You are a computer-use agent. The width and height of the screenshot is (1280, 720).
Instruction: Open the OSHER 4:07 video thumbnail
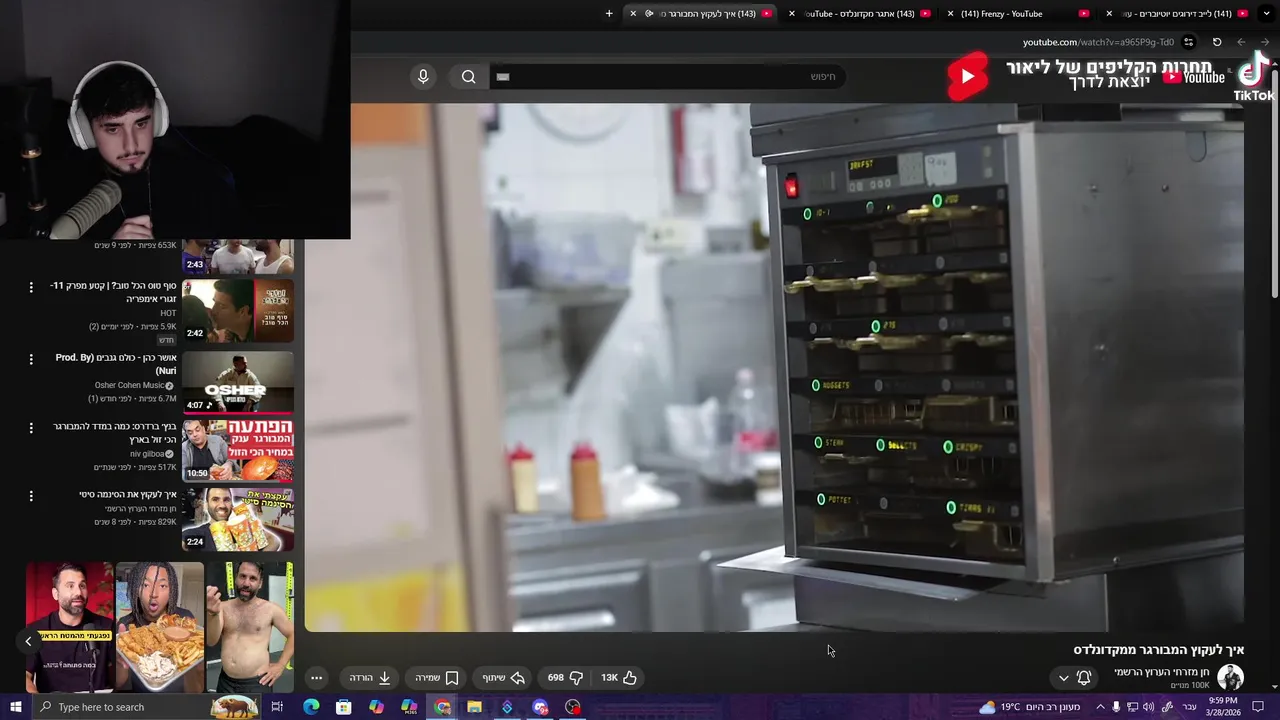238,382
